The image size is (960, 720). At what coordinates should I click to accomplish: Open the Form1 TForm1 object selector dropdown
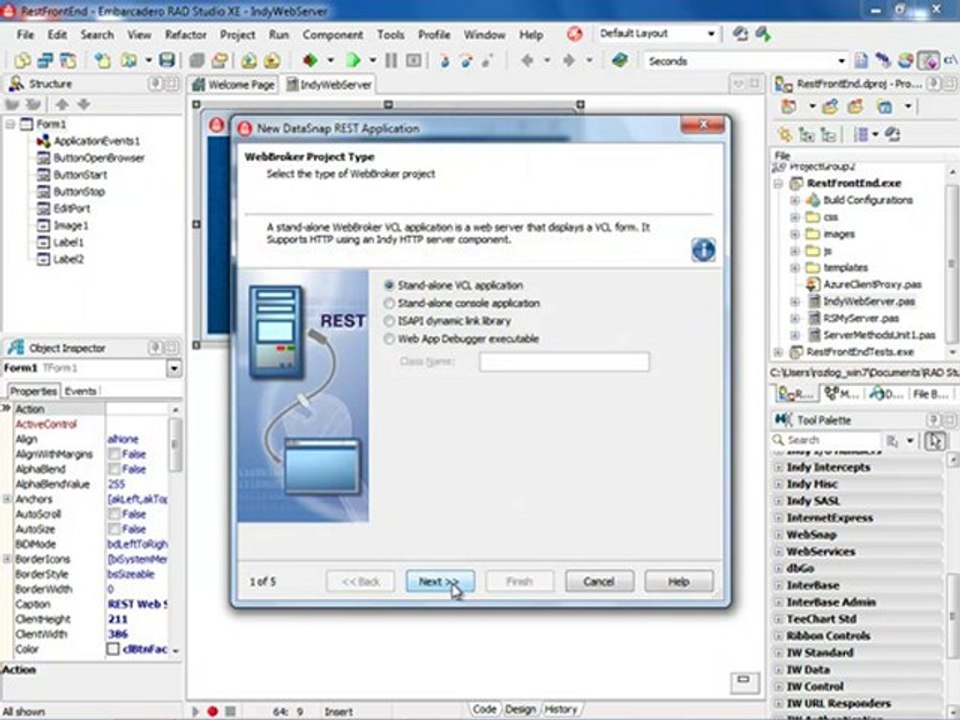click(174, 368)
